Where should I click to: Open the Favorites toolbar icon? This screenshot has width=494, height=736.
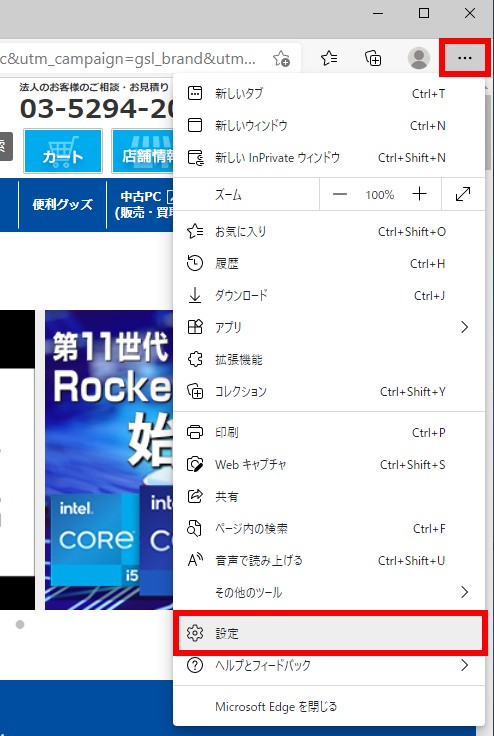point(329,58)
